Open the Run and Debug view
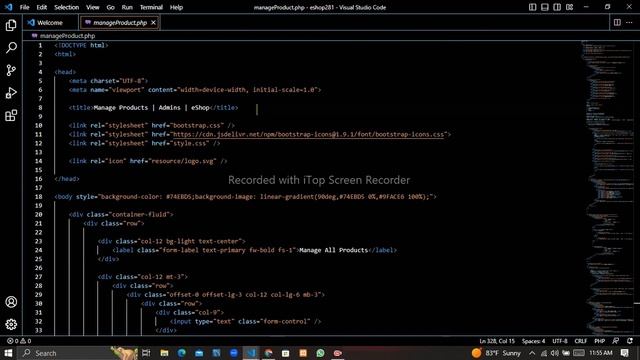This screenshot has height=360, width=640. (x=11, y=93)
